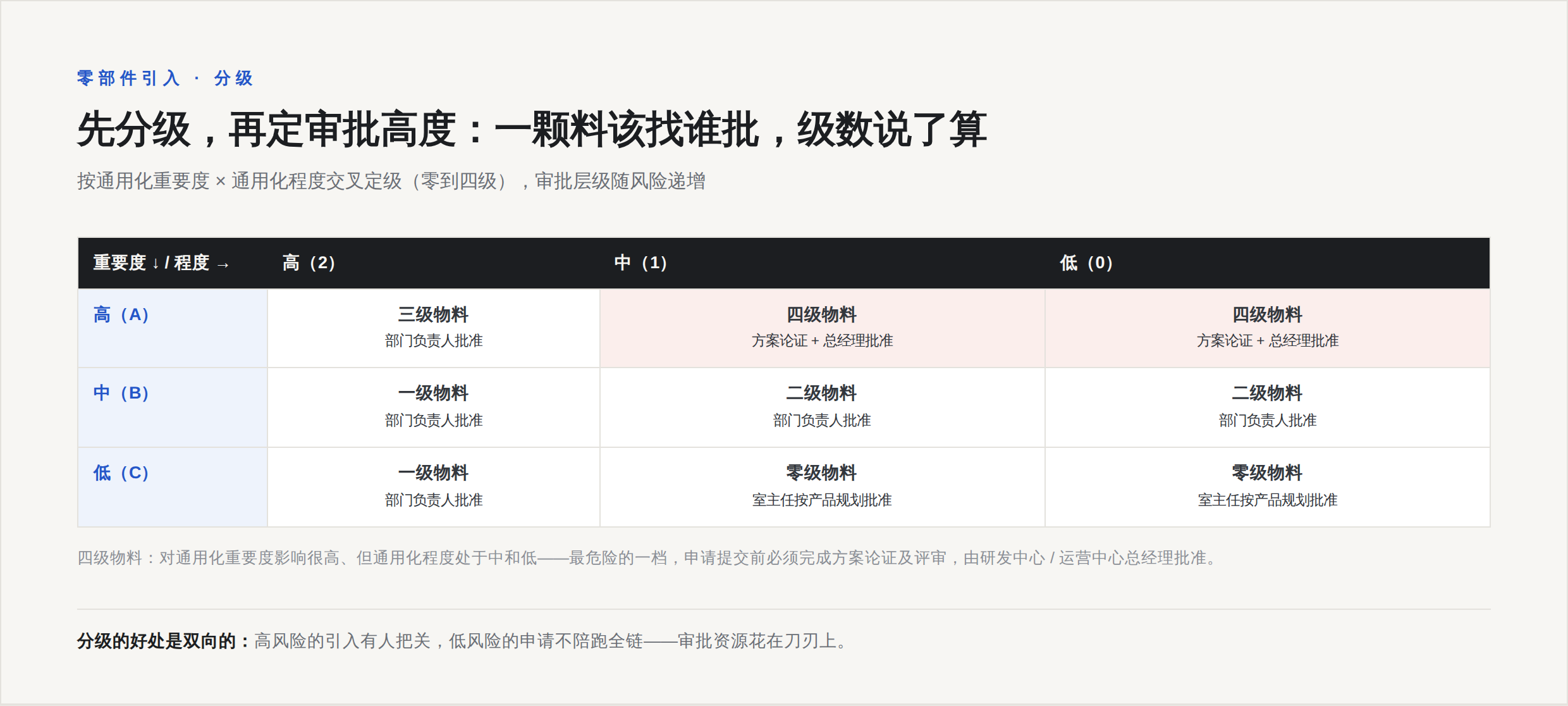The height and width of the screenshot is (706, 1568).
Task: Click the footnote starting with 四级物料：对通用化
Action: tap(650, 558)
